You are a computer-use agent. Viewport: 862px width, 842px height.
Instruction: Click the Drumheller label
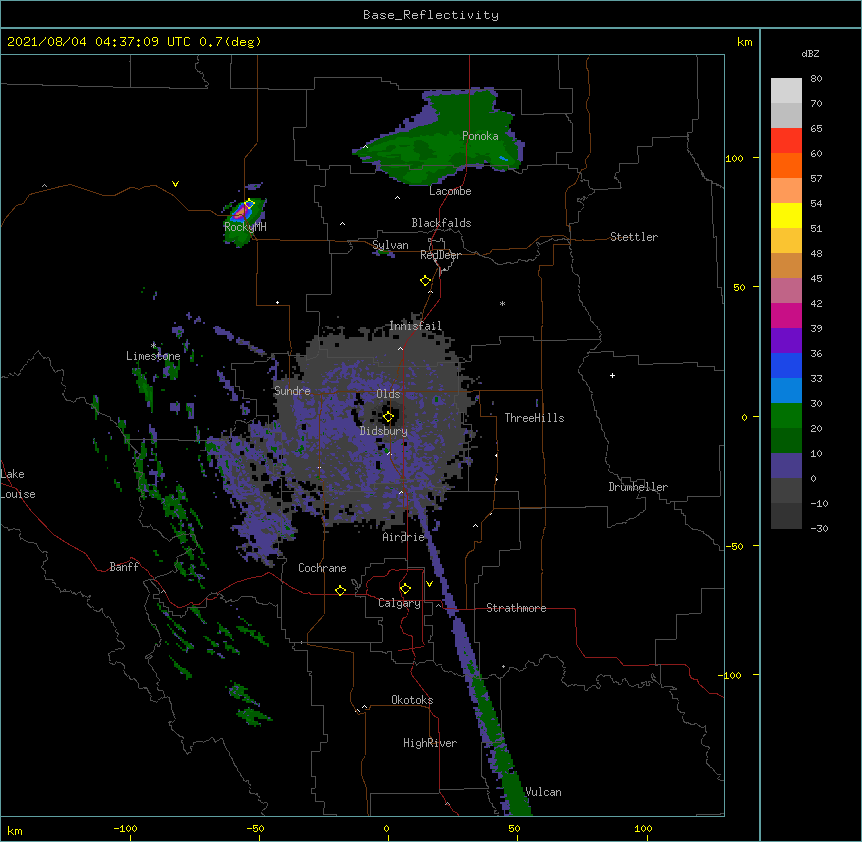(638, 487)
